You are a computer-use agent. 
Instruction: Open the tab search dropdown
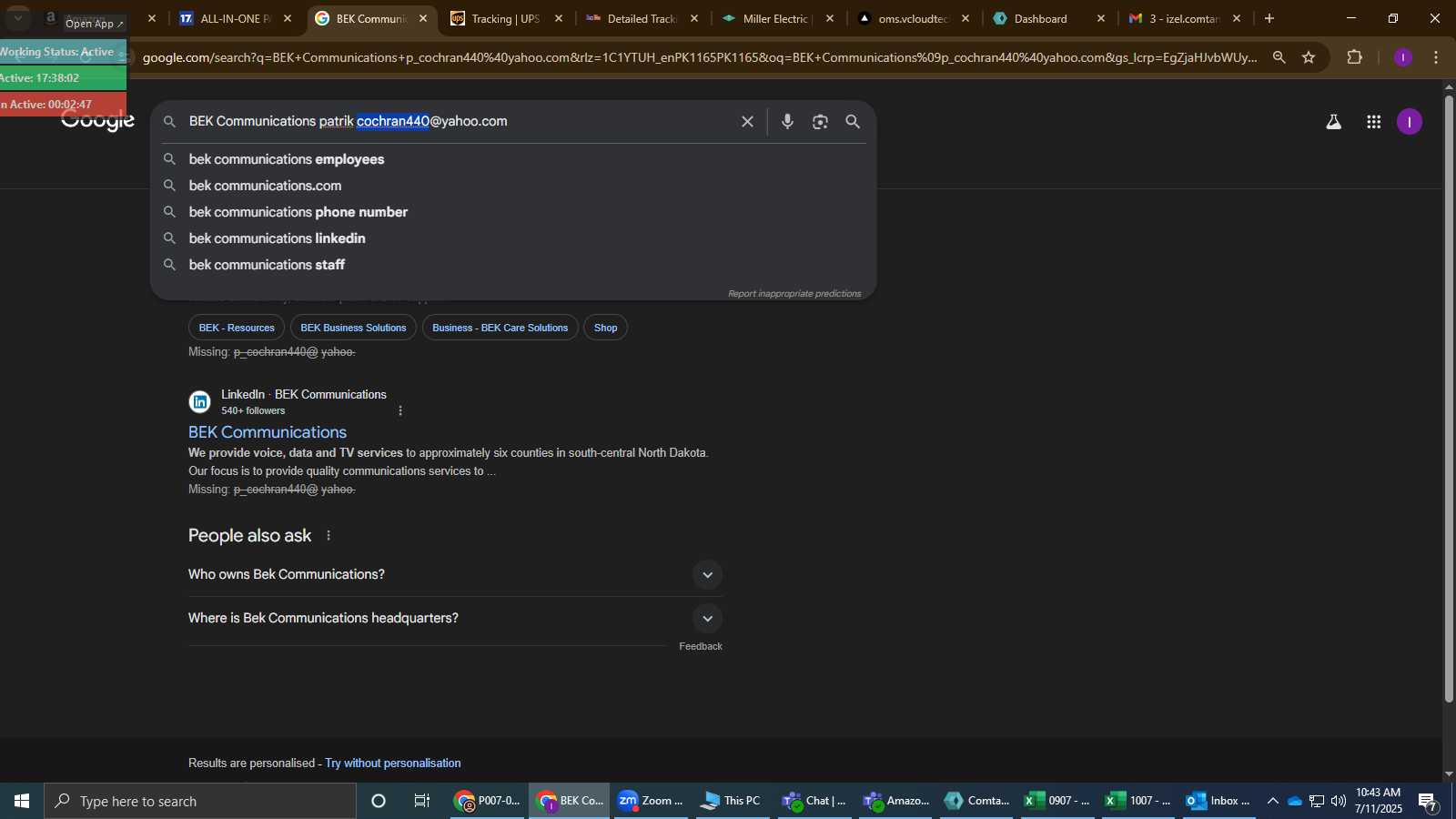pyautogui.click(x=18, y=18)
